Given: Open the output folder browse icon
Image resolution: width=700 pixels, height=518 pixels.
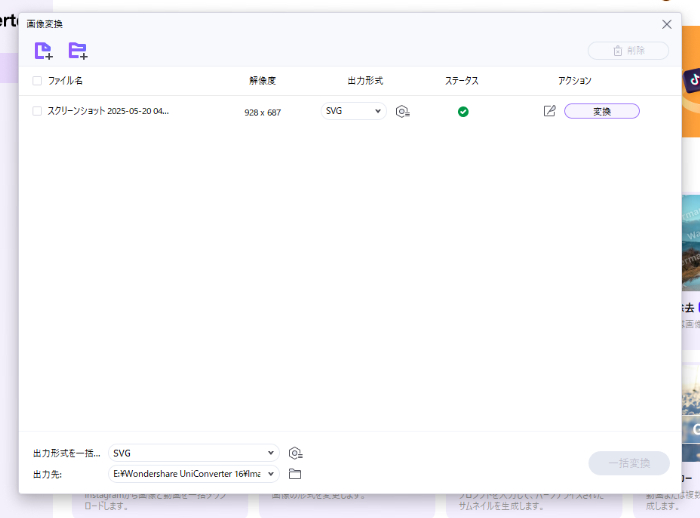Looking at the screenshot, I should (x=295, y=474).
